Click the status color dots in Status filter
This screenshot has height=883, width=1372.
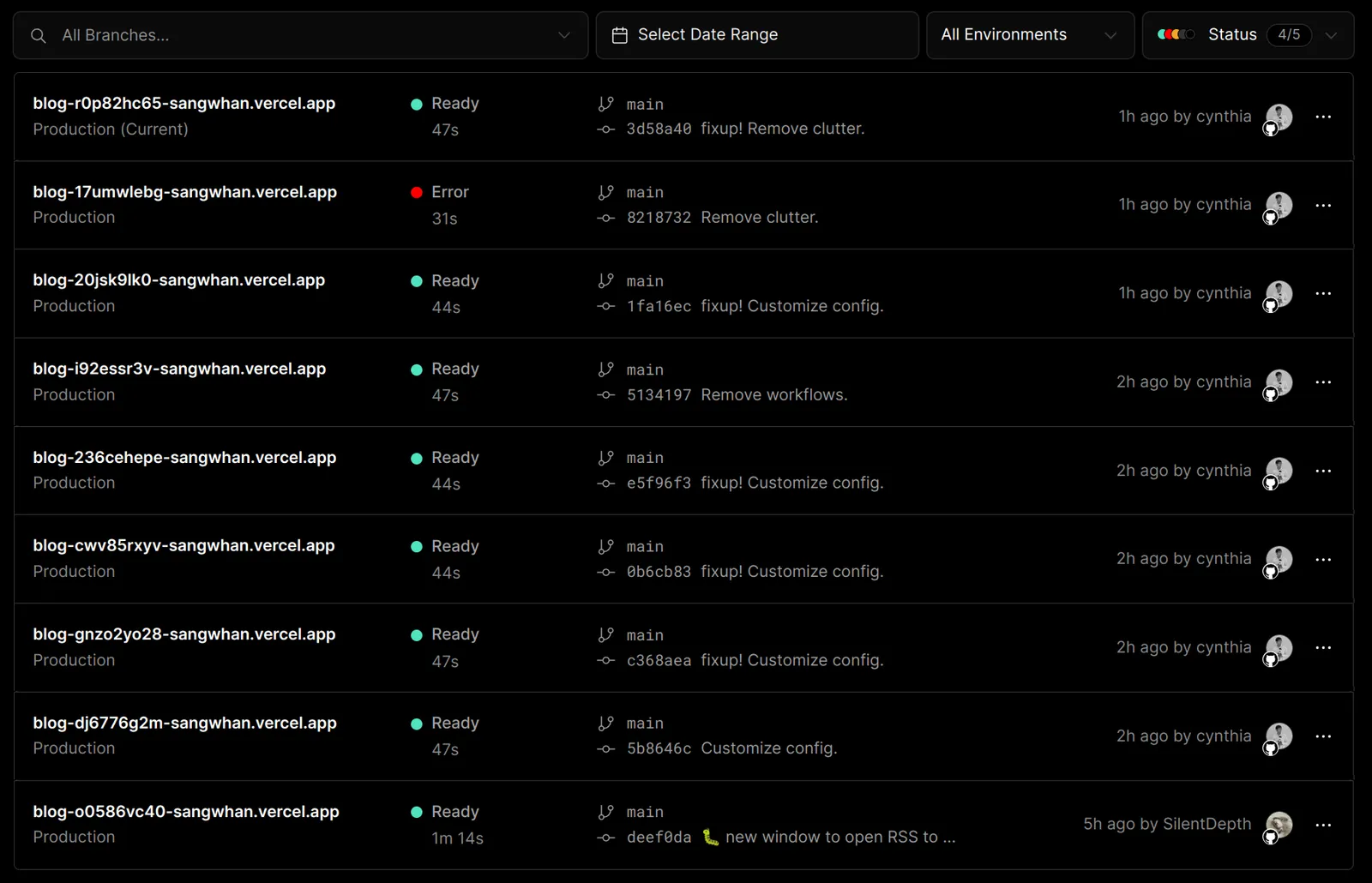click(1176, 35)
